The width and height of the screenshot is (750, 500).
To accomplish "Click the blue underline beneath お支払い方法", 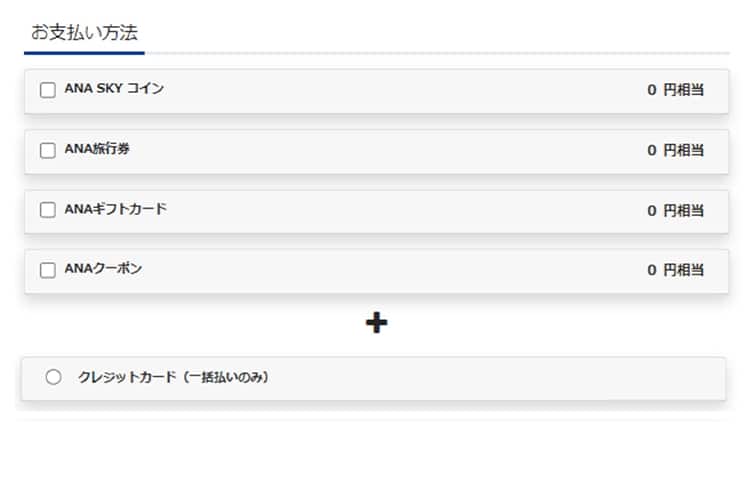I will [84, 52].
